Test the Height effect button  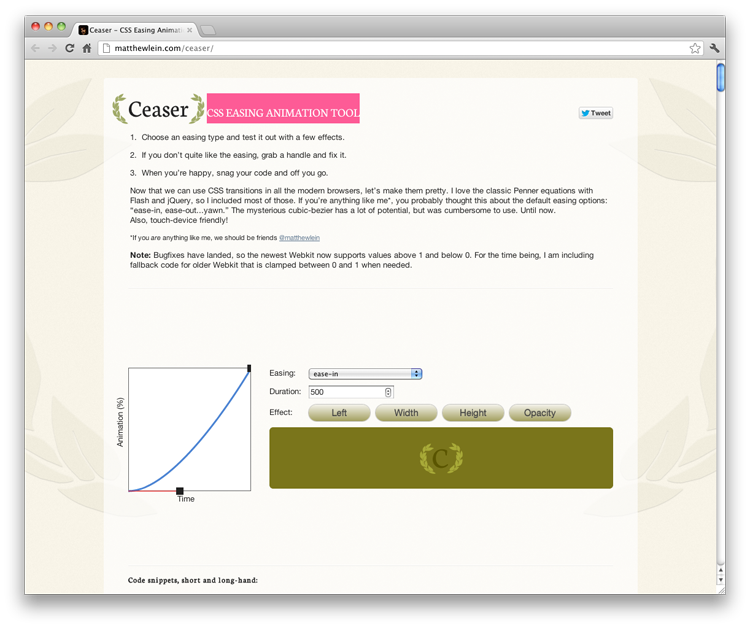click(473, 413)
